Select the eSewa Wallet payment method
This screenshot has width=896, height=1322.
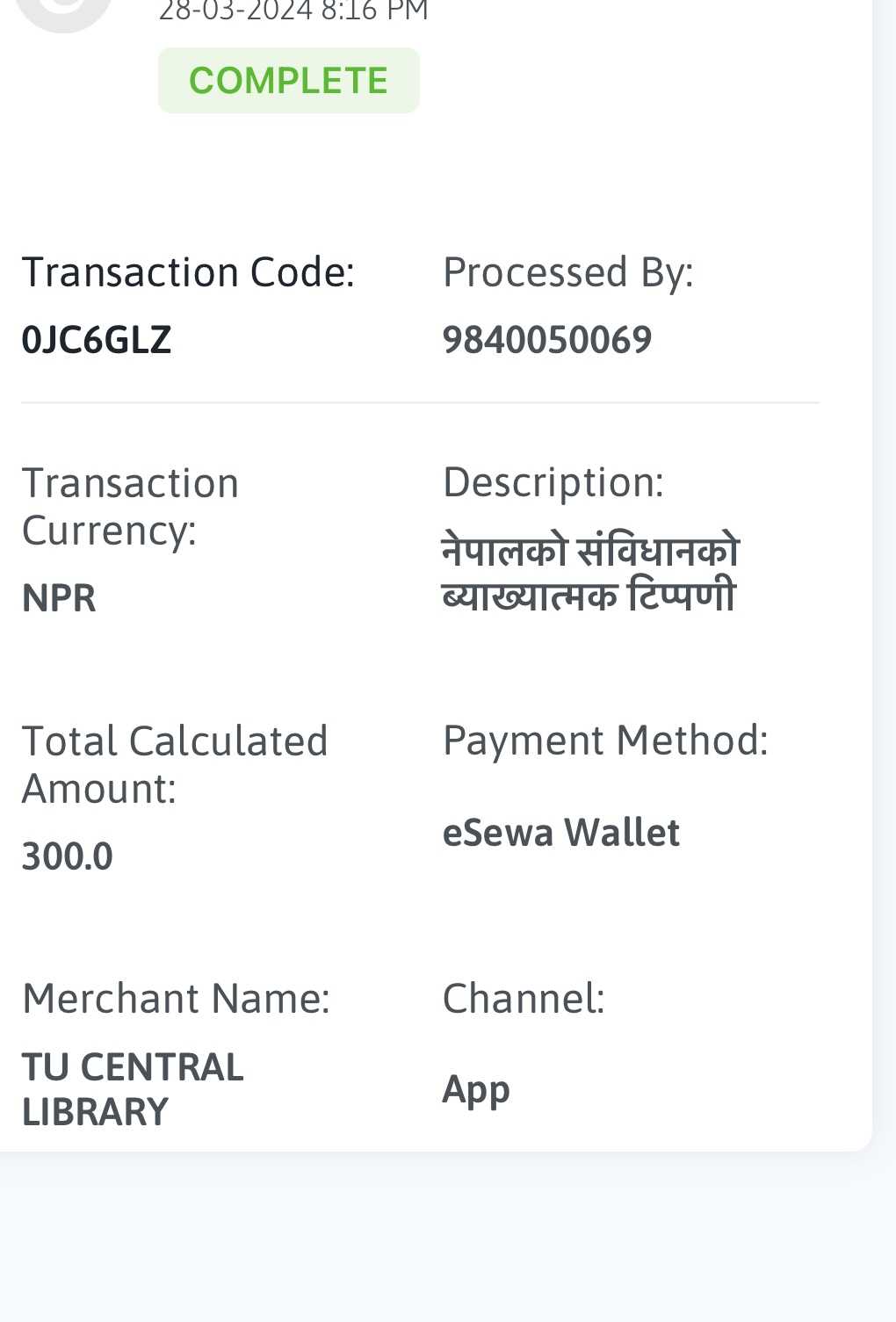coord(561,833)
